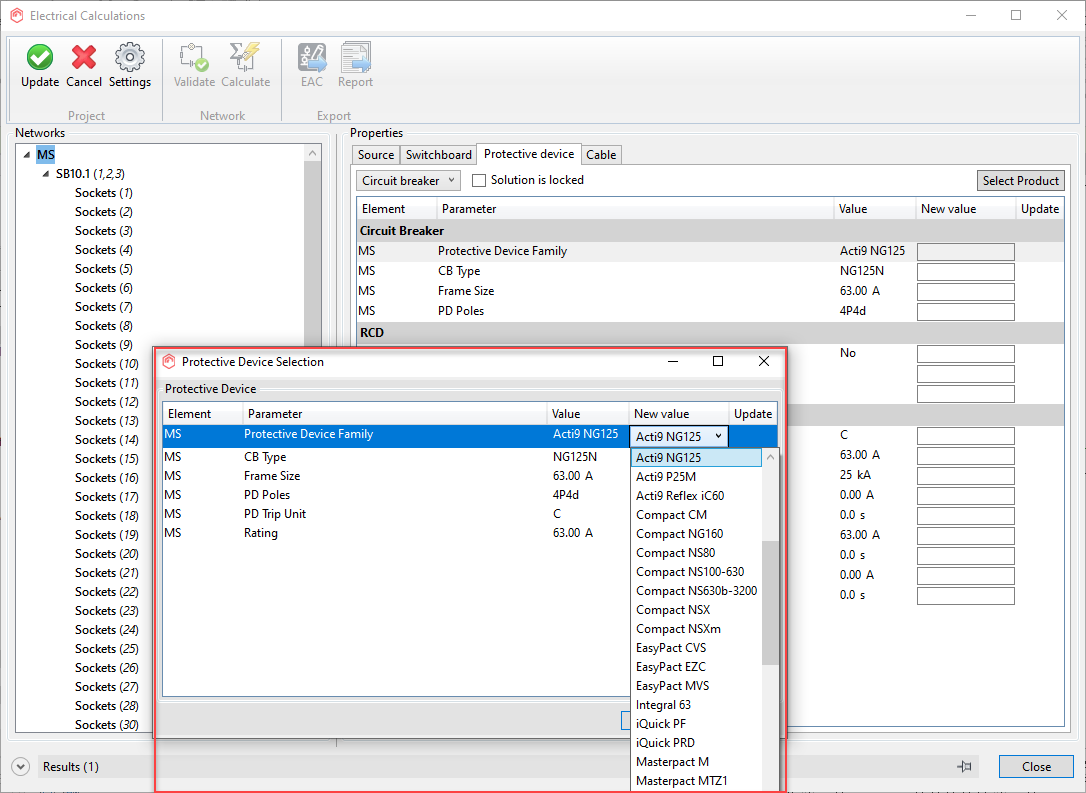Click the green Update checkmark icon

(x=39, y=57)
